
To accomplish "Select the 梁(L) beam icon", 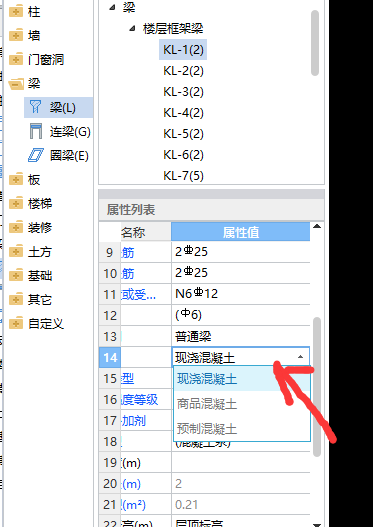I will pos(35,108).
